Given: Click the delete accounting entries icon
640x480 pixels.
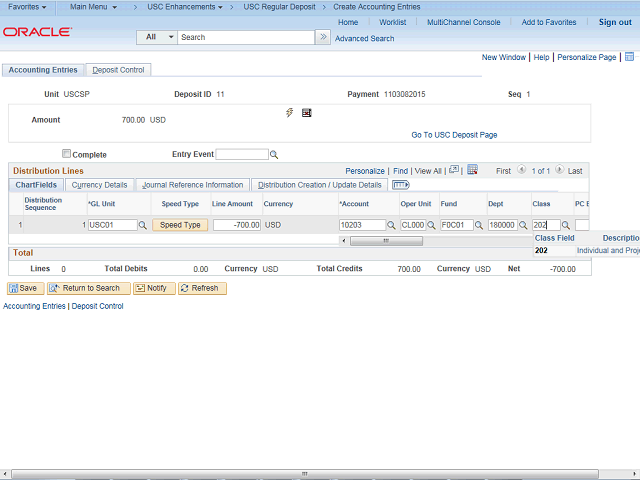Looking at the screenshot, I should pyautogui.click(x=307, y=113).
